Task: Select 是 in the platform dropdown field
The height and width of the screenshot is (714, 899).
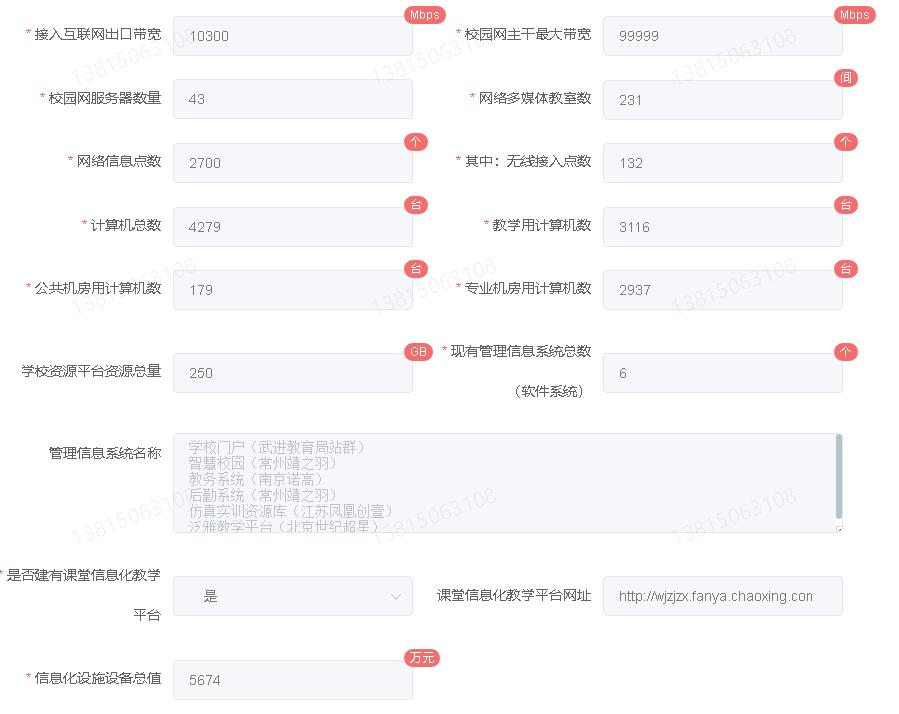Action: 293,596
